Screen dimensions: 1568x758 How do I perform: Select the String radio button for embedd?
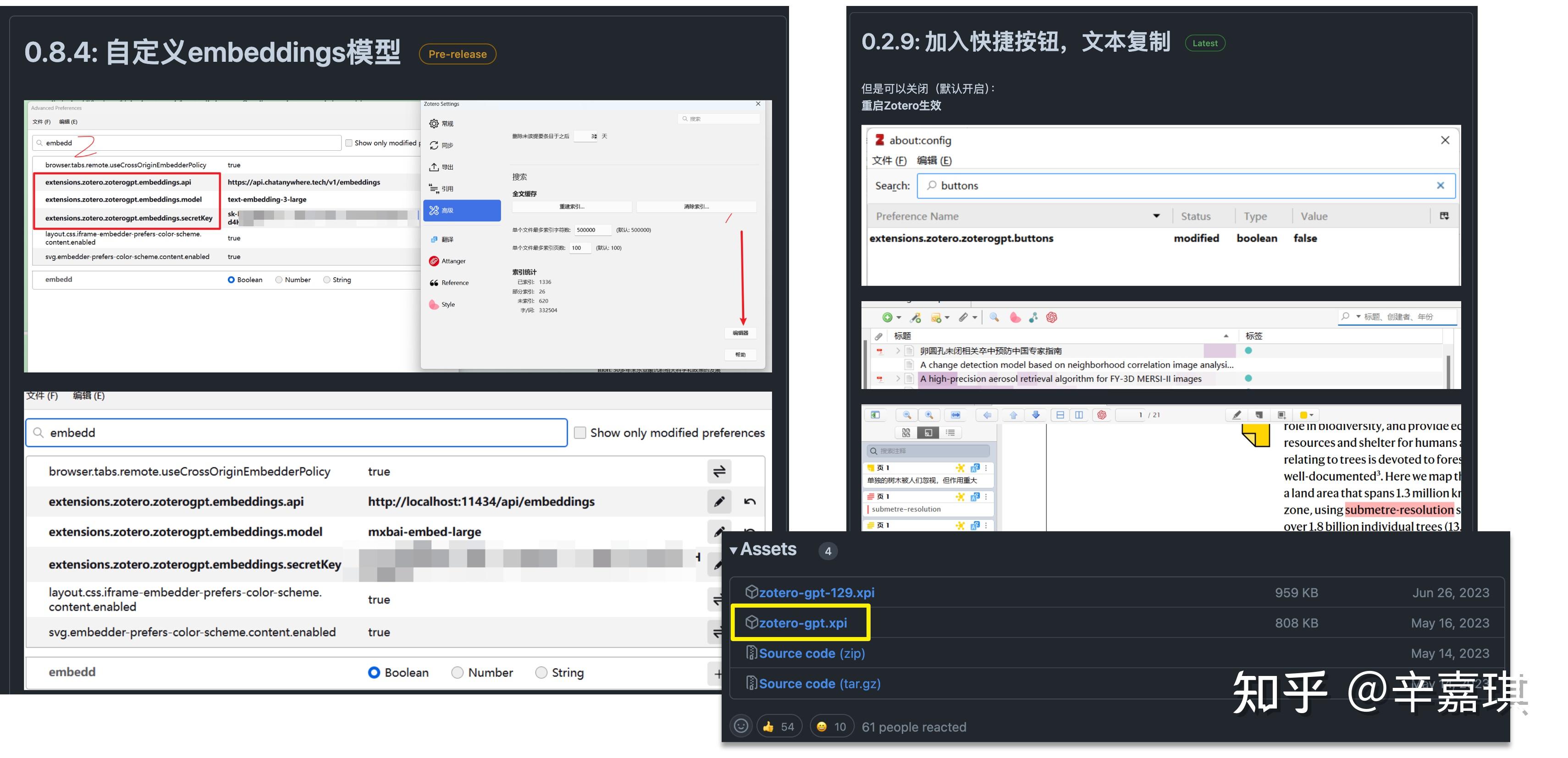coord(541,672)
